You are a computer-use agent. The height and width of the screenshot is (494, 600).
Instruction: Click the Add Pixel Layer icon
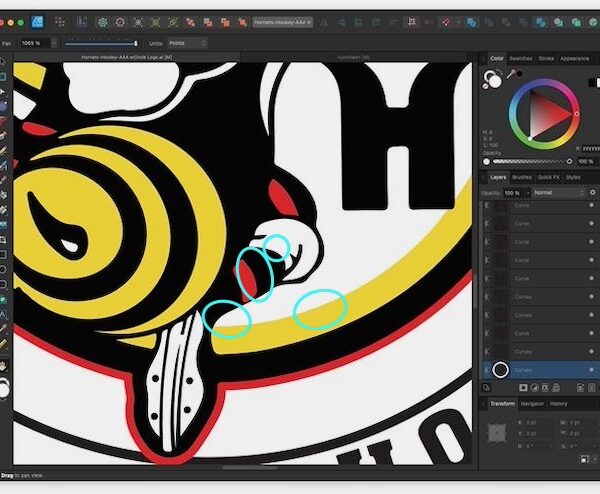(592, 388)
